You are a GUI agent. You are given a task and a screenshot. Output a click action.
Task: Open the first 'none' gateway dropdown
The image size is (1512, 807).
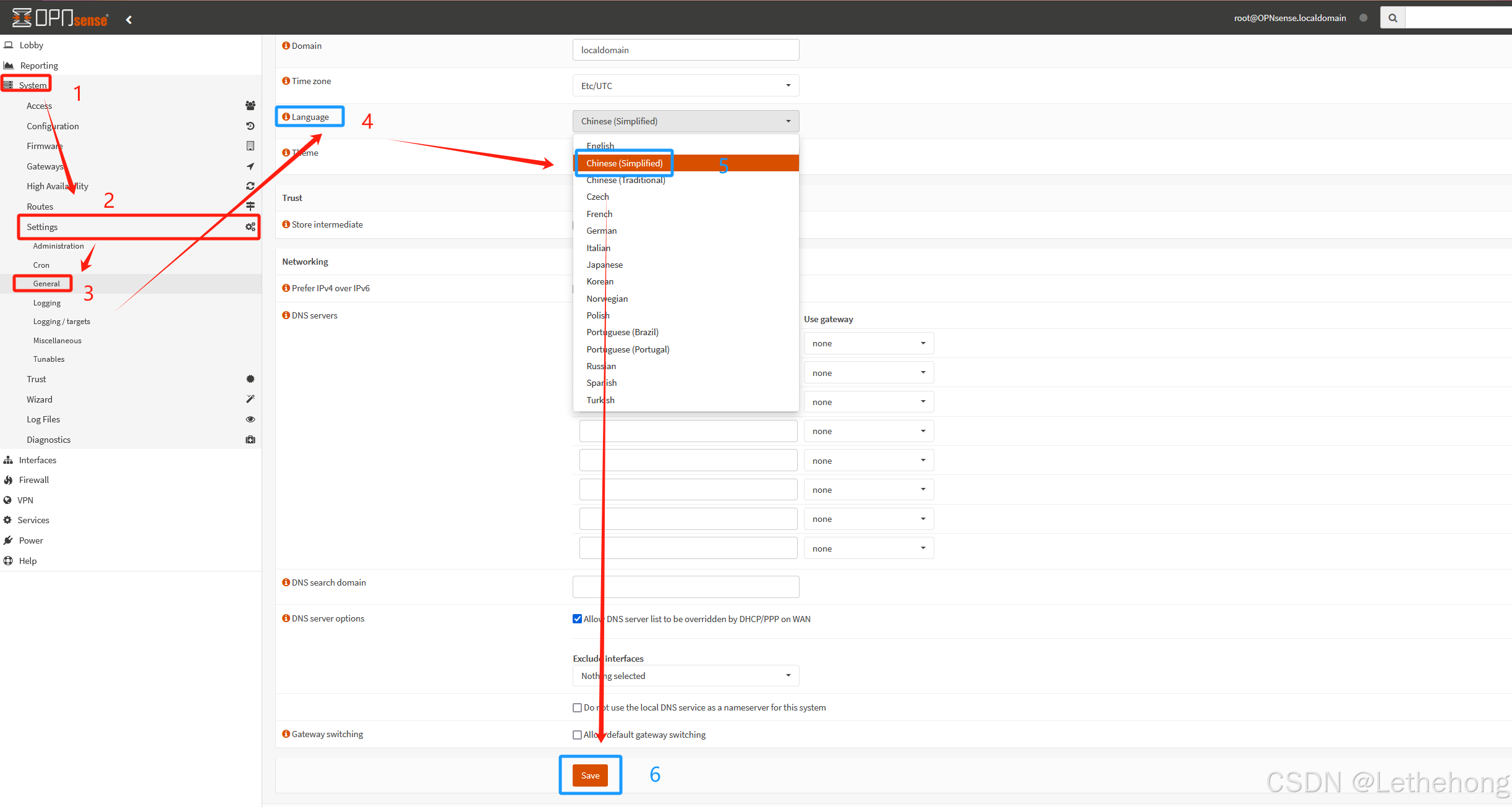pos(868,343)
